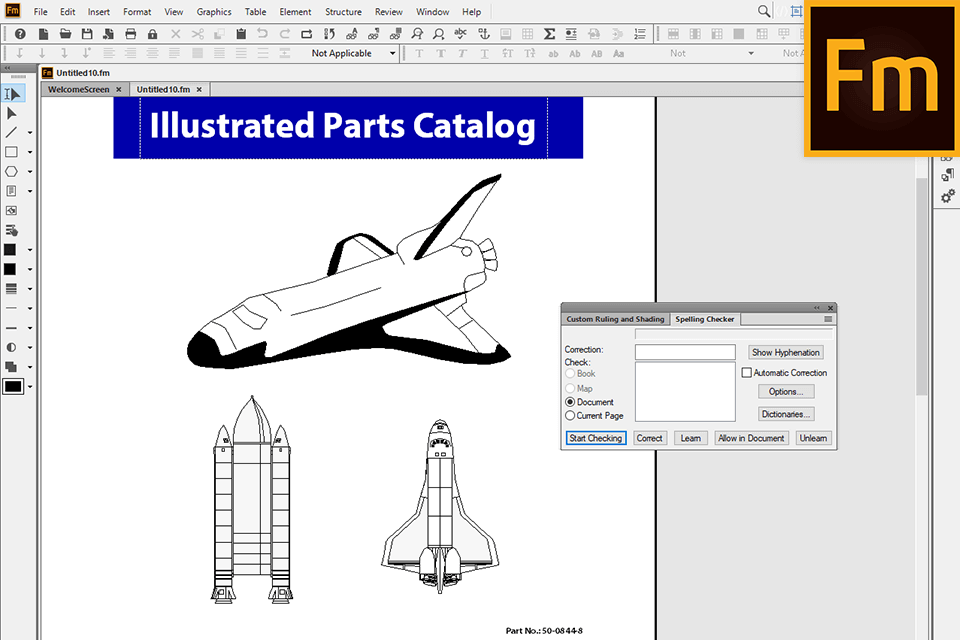
Task: Open the Spelling Checker panel options menu
Action: [828, 319]
